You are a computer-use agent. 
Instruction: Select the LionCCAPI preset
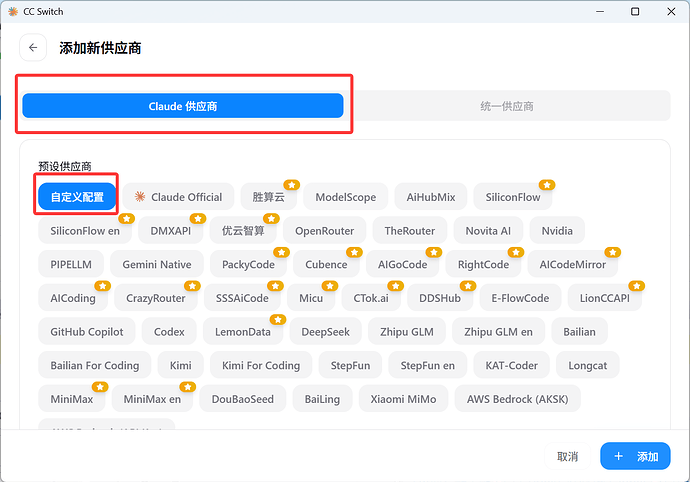click(x=605, y=298)
